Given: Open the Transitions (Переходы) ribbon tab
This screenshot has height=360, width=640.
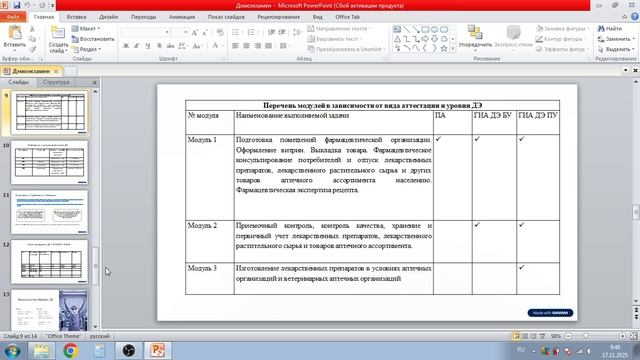Looking at the screenshot, I should point(144,17).
